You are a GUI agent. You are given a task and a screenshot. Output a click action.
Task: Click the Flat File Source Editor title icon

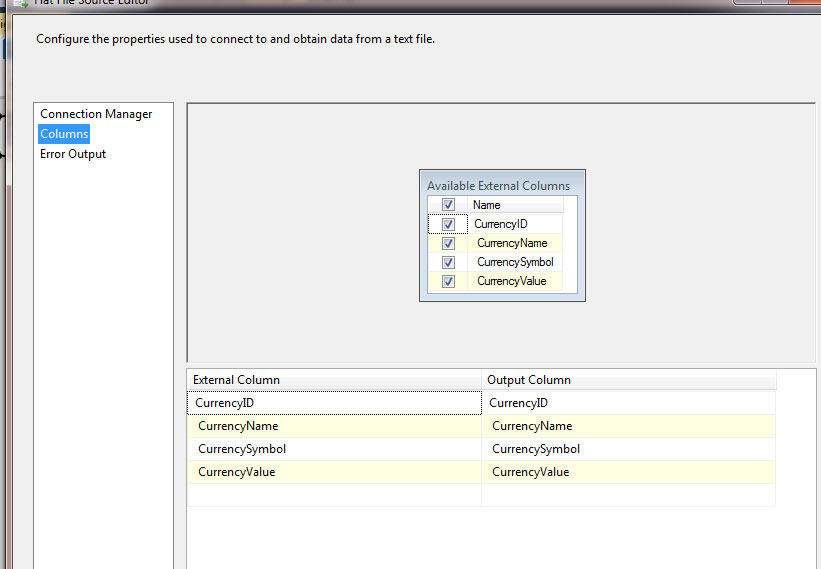(x=21, y=3)
